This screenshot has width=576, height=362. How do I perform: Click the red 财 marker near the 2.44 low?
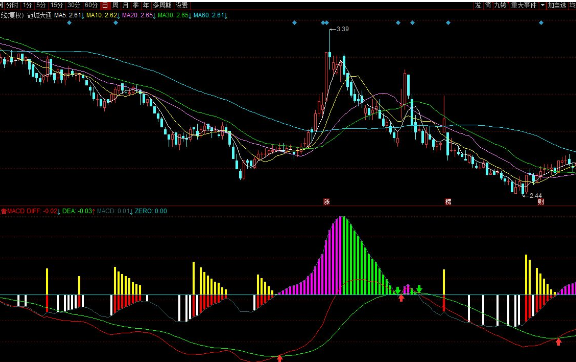pyautogui.click(x=540, y=202)
